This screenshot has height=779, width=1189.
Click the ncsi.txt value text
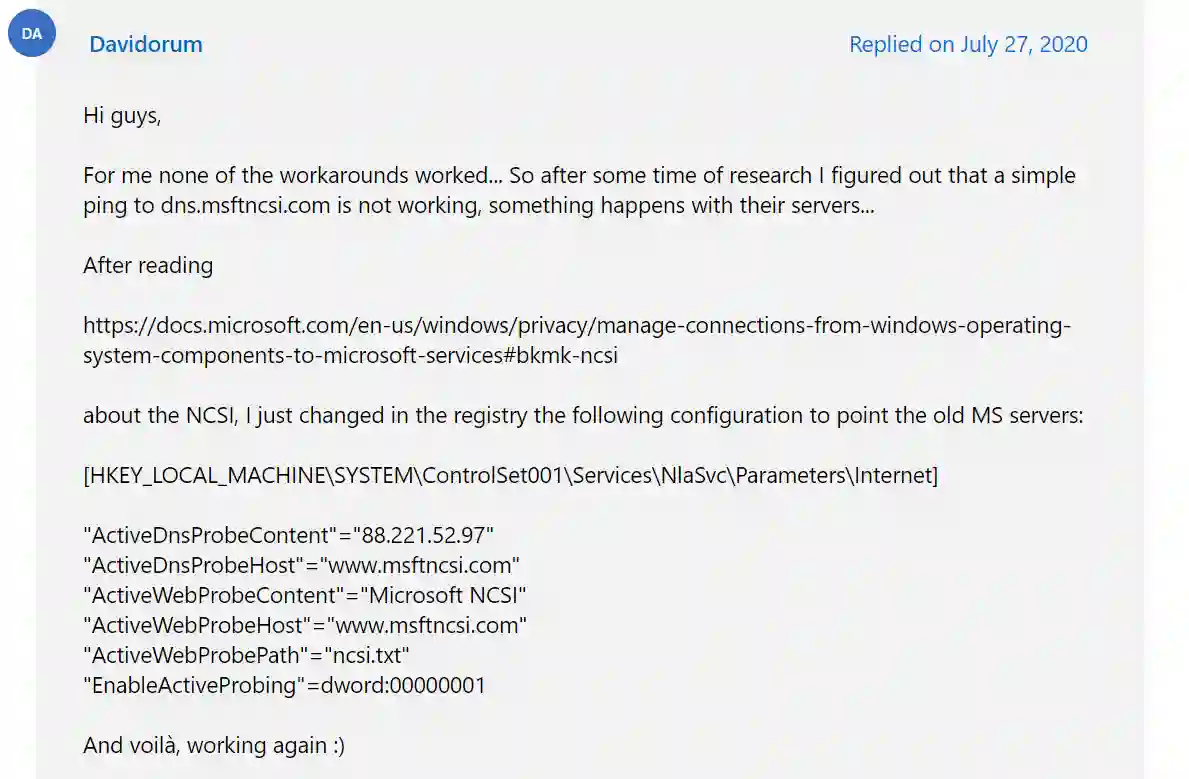367,655
